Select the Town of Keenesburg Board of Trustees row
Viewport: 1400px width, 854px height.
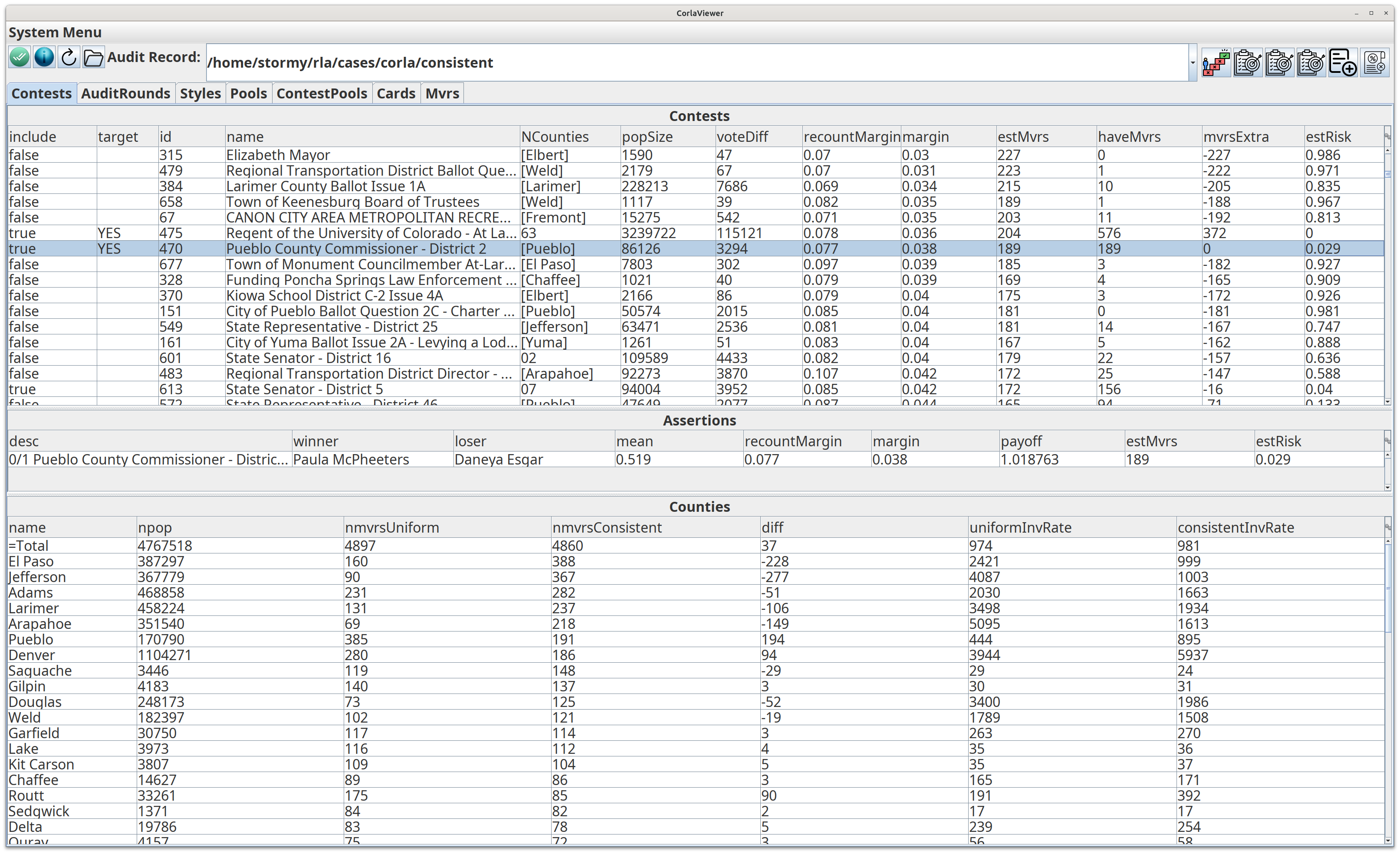(x=696, y=202)
